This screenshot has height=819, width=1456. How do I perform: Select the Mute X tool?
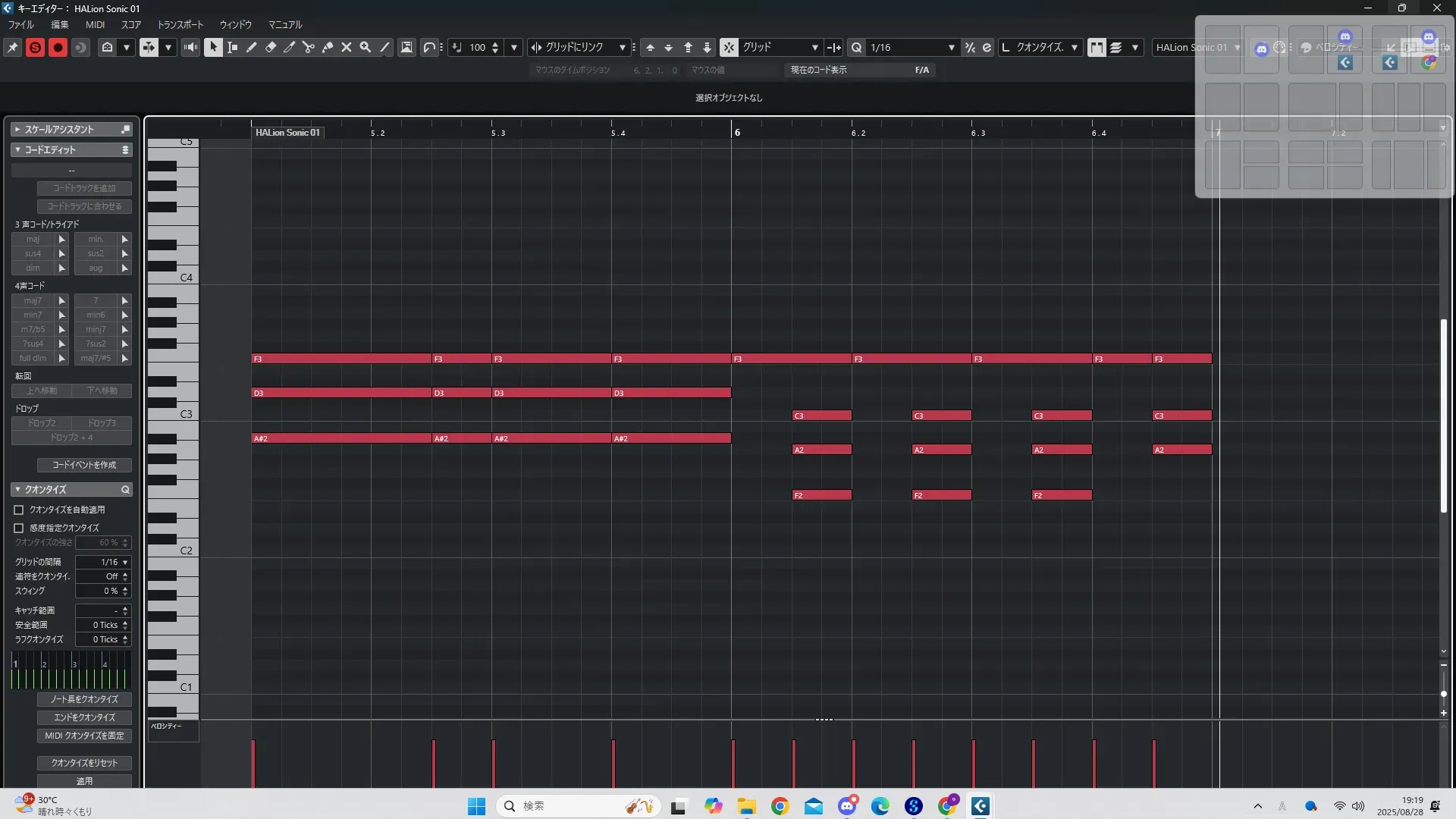coord(347,47)
